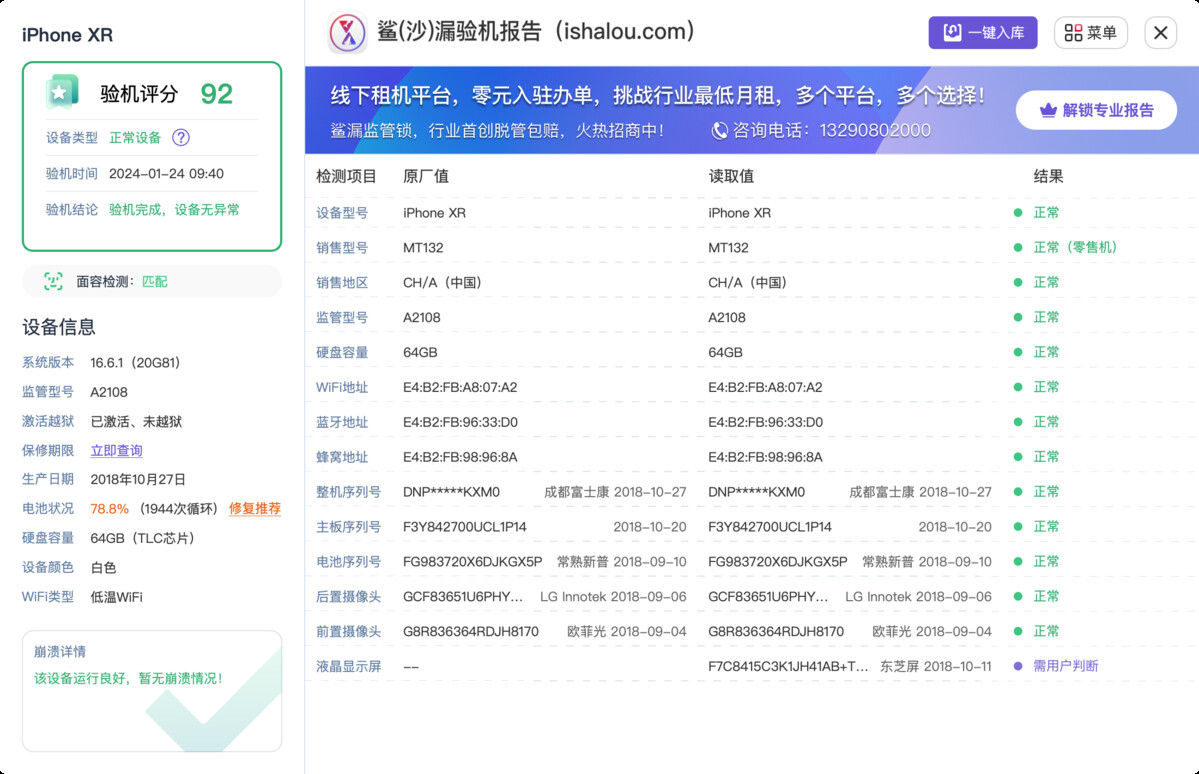Click the 结果 column header
Image resolution: width=1199 pixels, height=774 pixels.
tap(1048, 177)
